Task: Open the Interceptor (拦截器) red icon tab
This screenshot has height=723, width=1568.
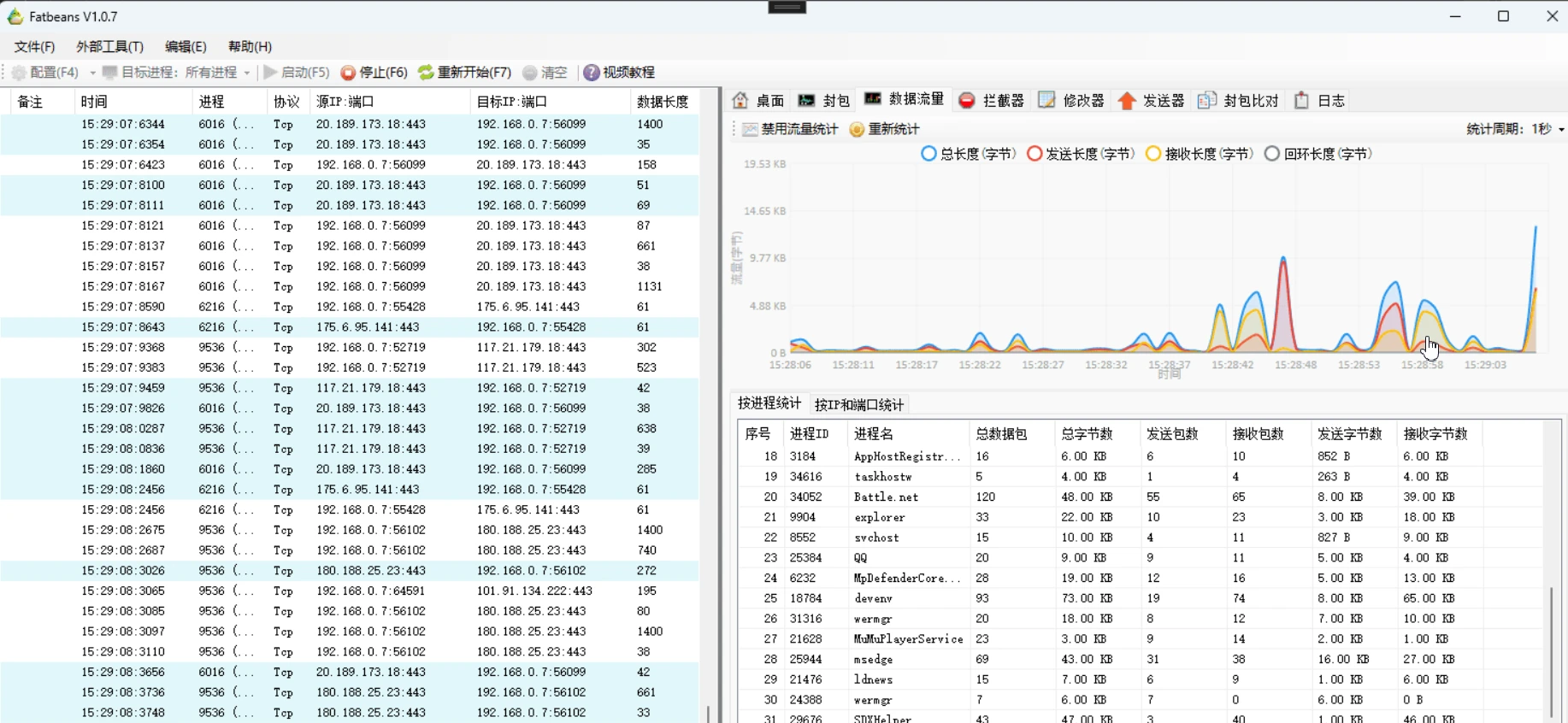Action: point(967,101)
